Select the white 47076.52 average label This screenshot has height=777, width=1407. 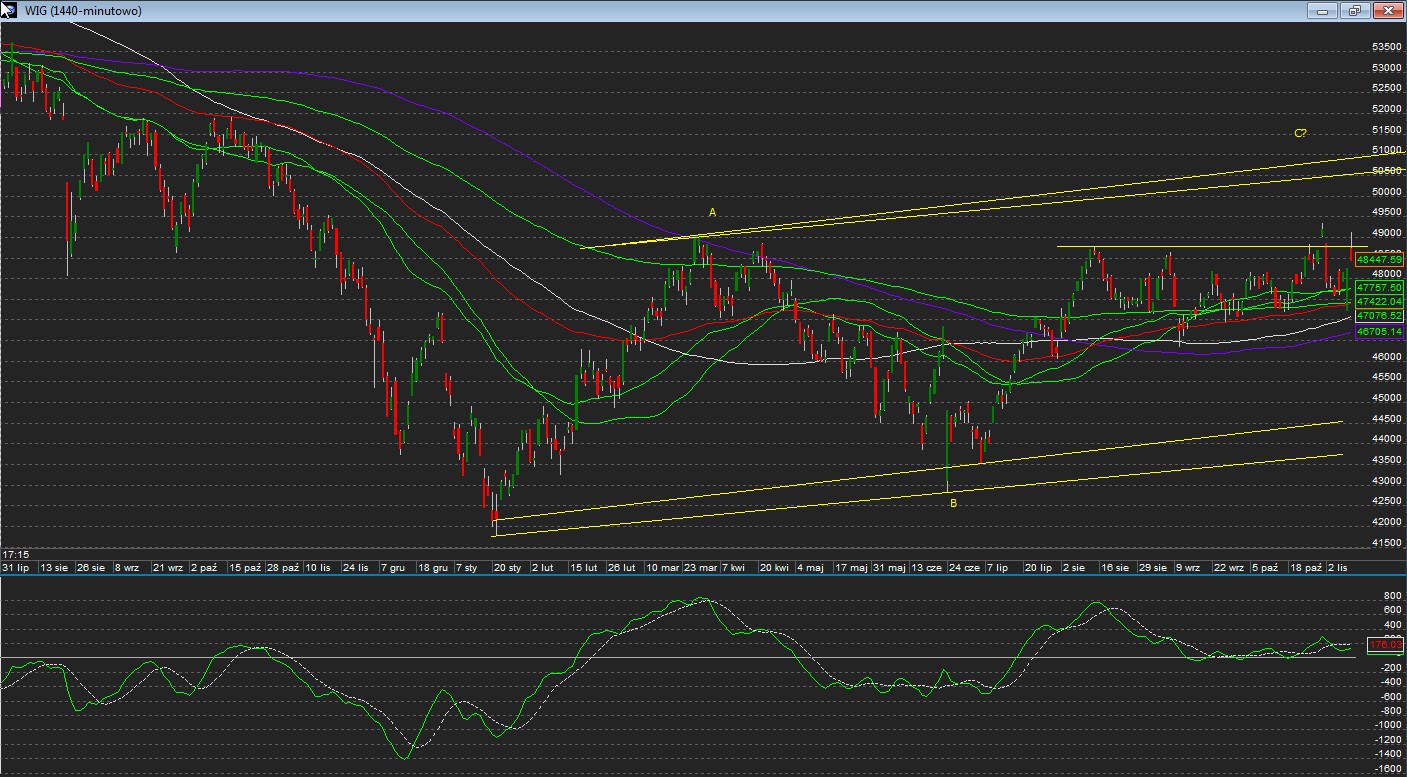[x=1379, y=315]
